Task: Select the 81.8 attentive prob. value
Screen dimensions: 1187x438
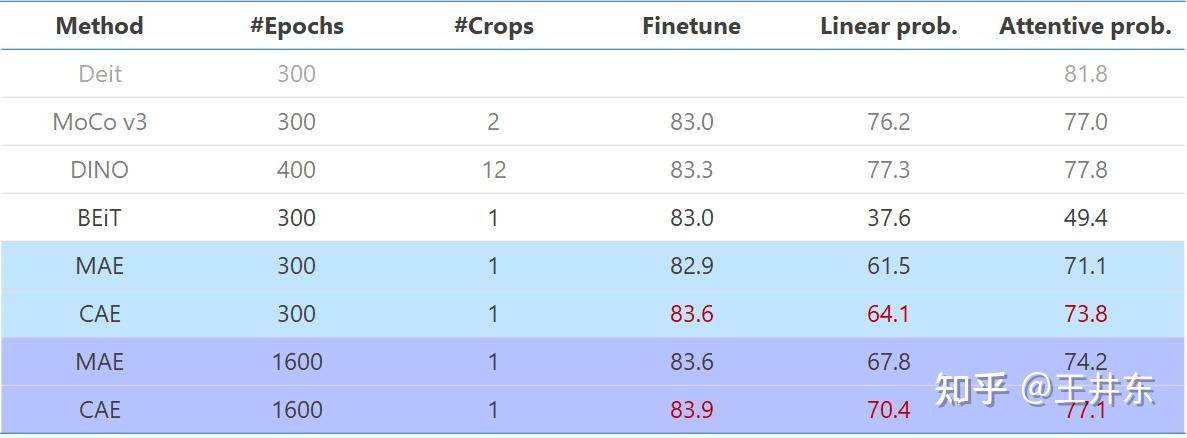Action: [1085, 74]
